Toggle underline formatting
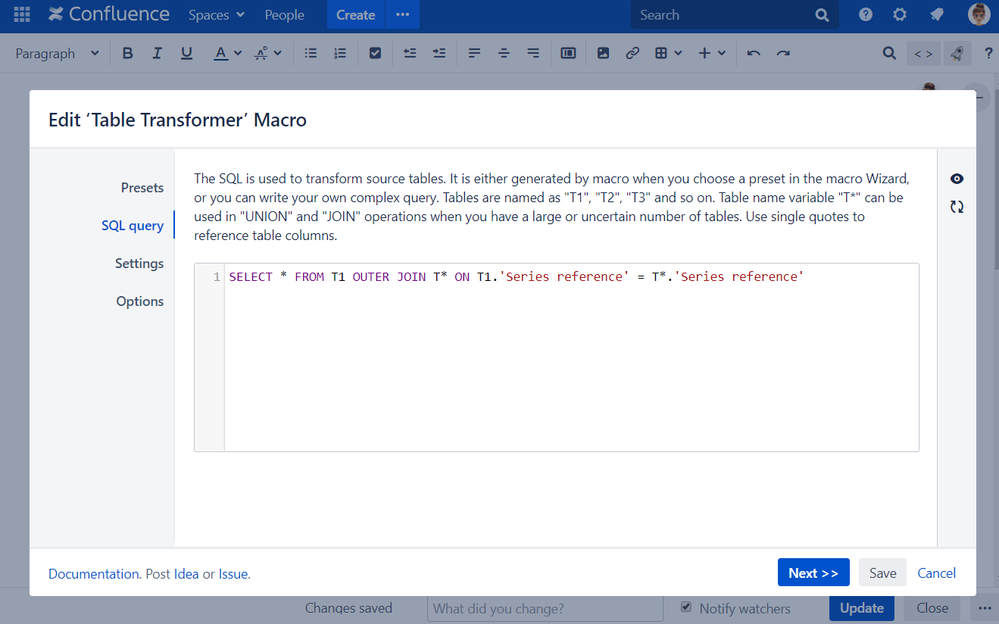The image size is (999, 624). point(186,54)
